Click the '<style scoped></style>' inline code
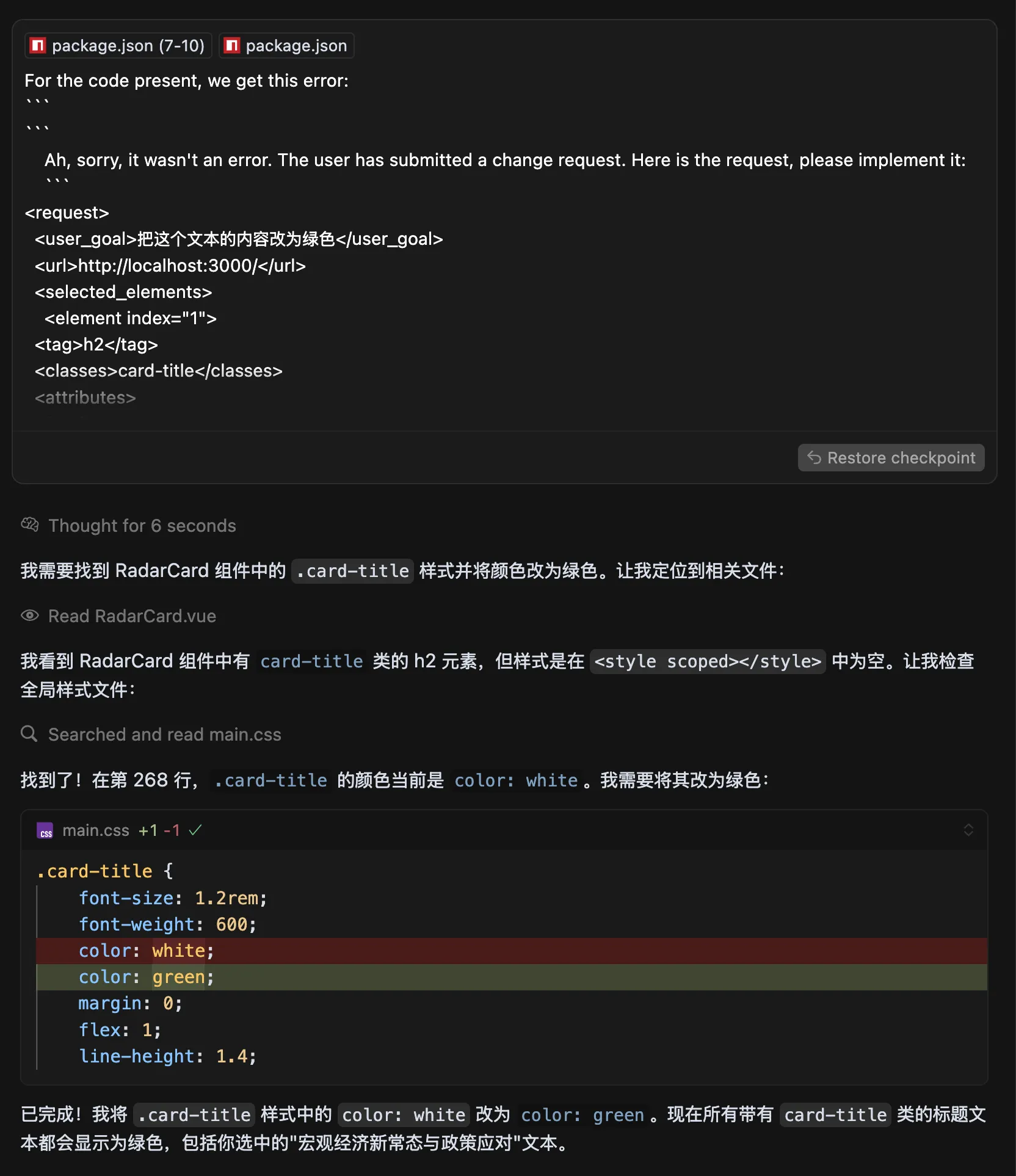1016x1176 pixels. coord(708,661)
